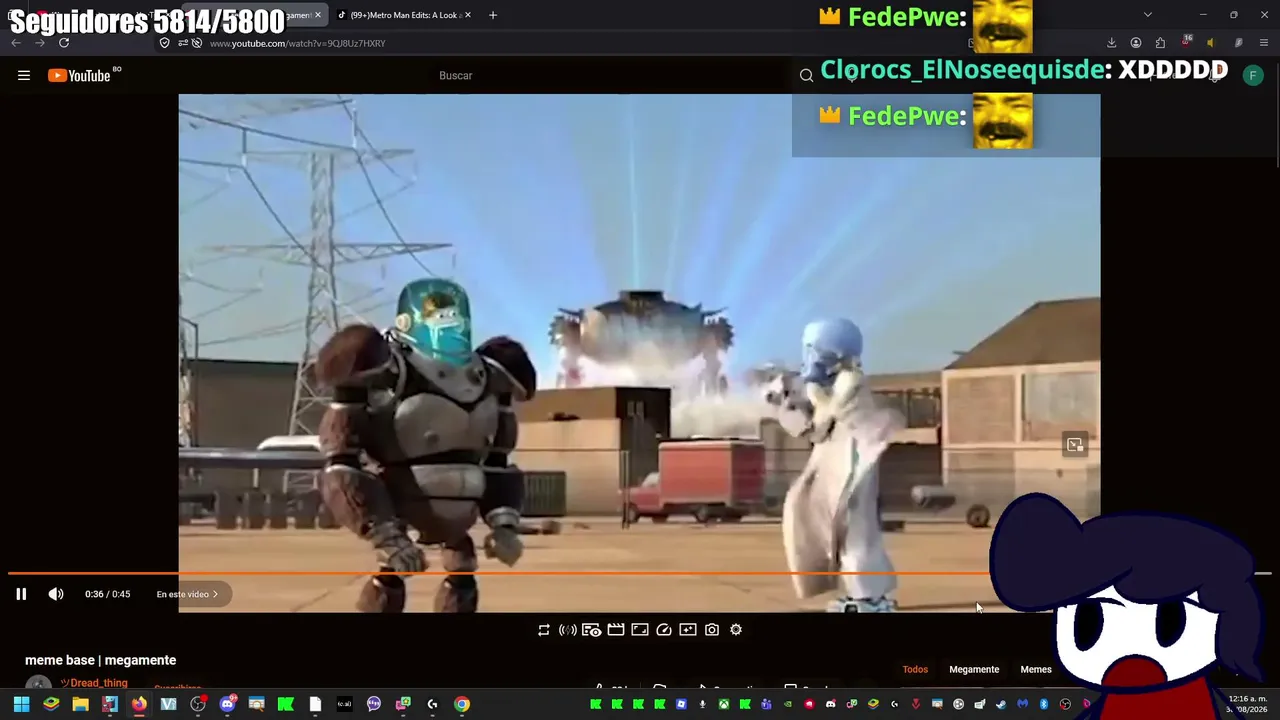Open Logitech G HUB from the taskbar
Viewport: 1280px width, 720px height.
click(432, 704)
